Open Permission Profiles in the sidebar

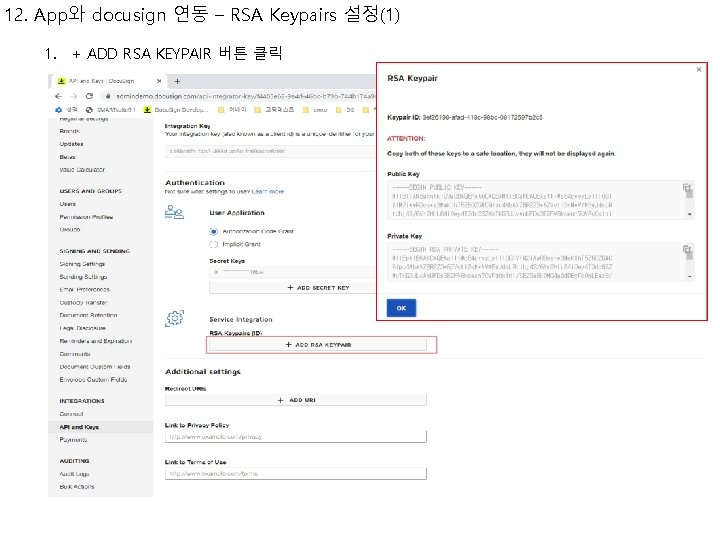click(x=86, y=217)
